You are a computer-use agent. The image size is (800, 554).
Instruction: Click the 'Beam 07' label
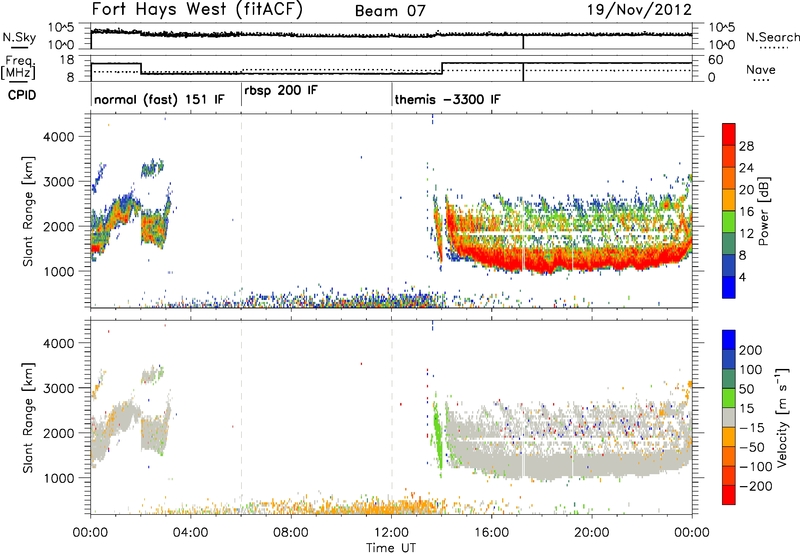point(390,10)
